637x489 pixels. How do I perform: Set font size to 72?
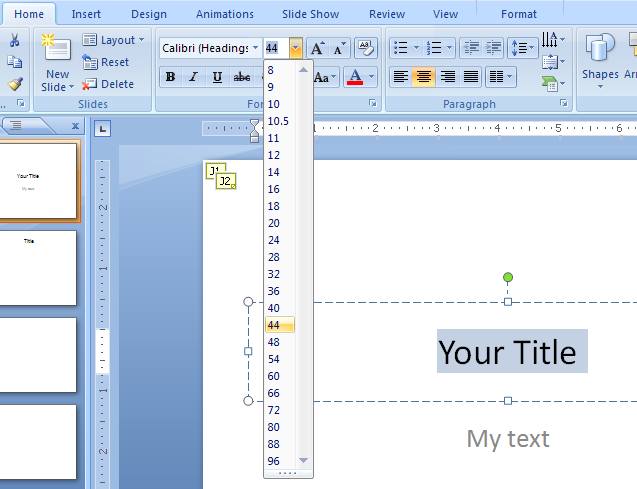pyautogui.click(x=280, y=410)
